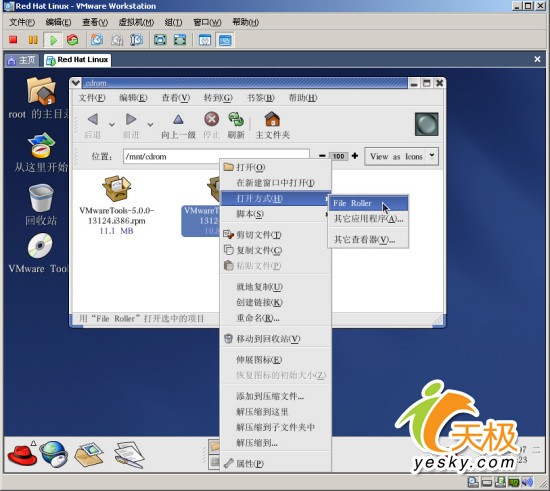Click the green network adapter icon in VMware status bar
Viewport: 550px width, 491px height.
click(514, 482)
